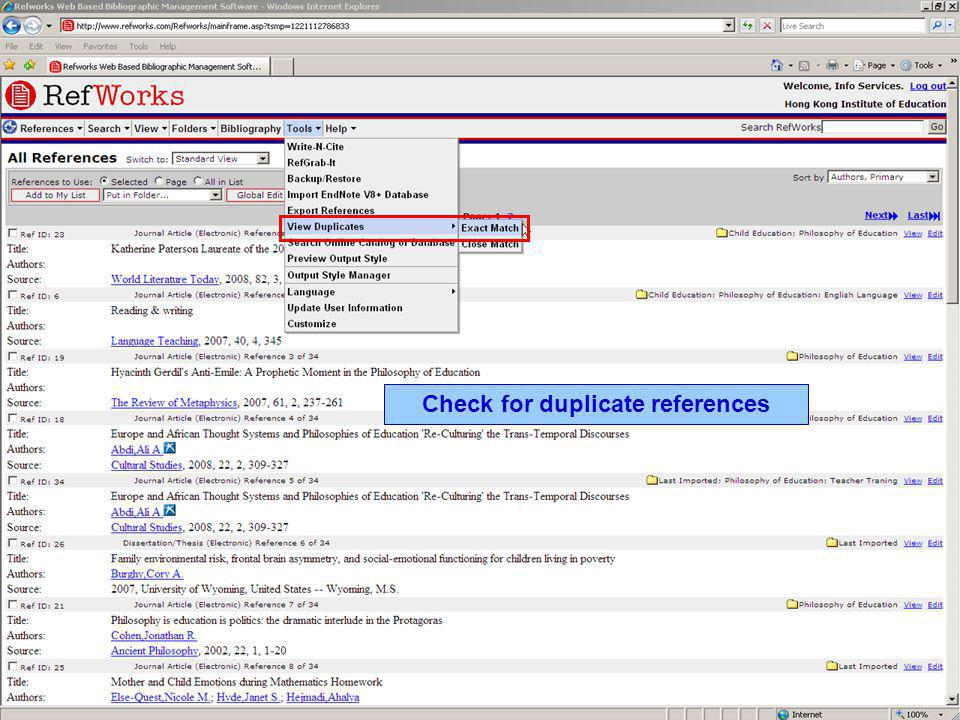Open the Sort by Authors, Primary dropdown
960x720 pixels.
(x=883, y=177)
